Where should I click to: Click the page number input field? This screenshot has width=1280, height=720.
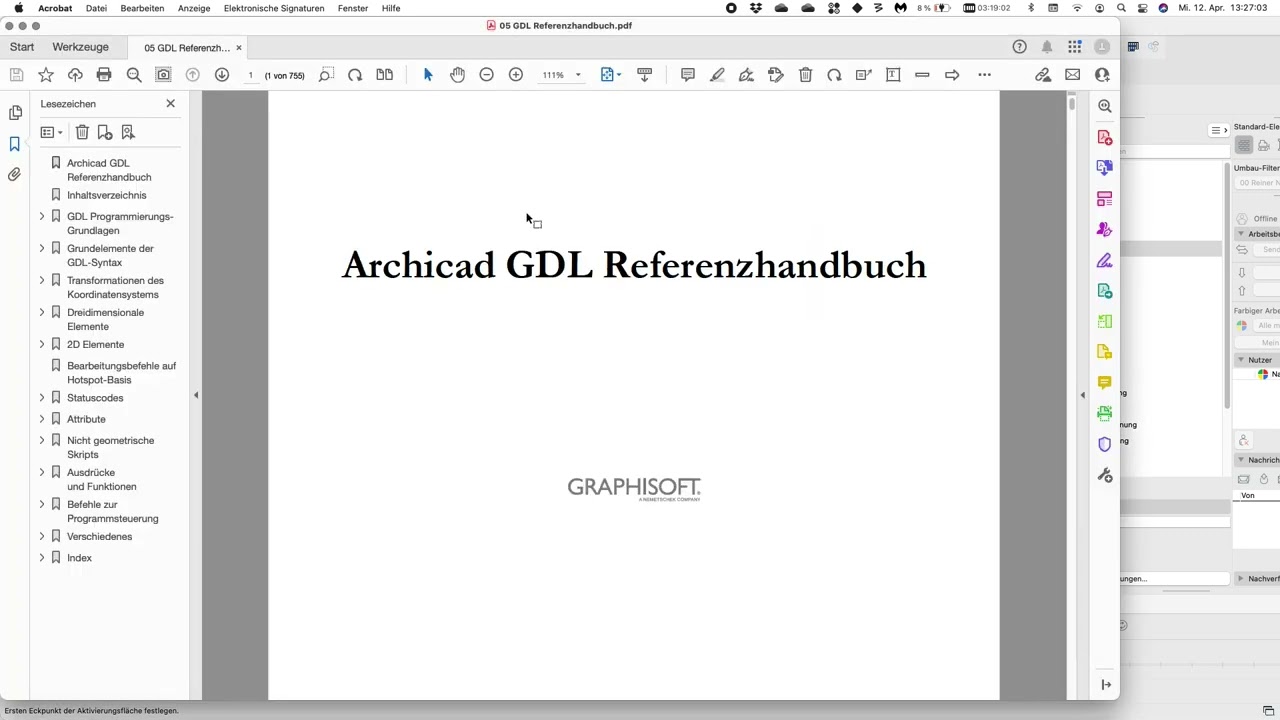tap(250, 75)
